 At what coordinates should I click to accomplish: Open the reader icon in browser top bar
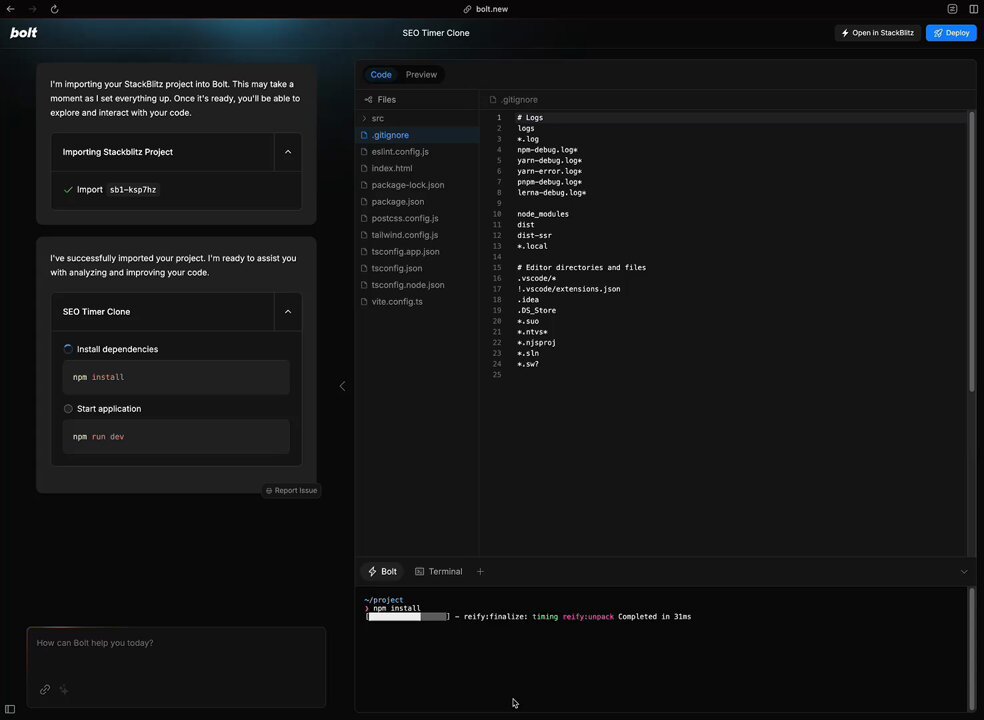[952, 9]
